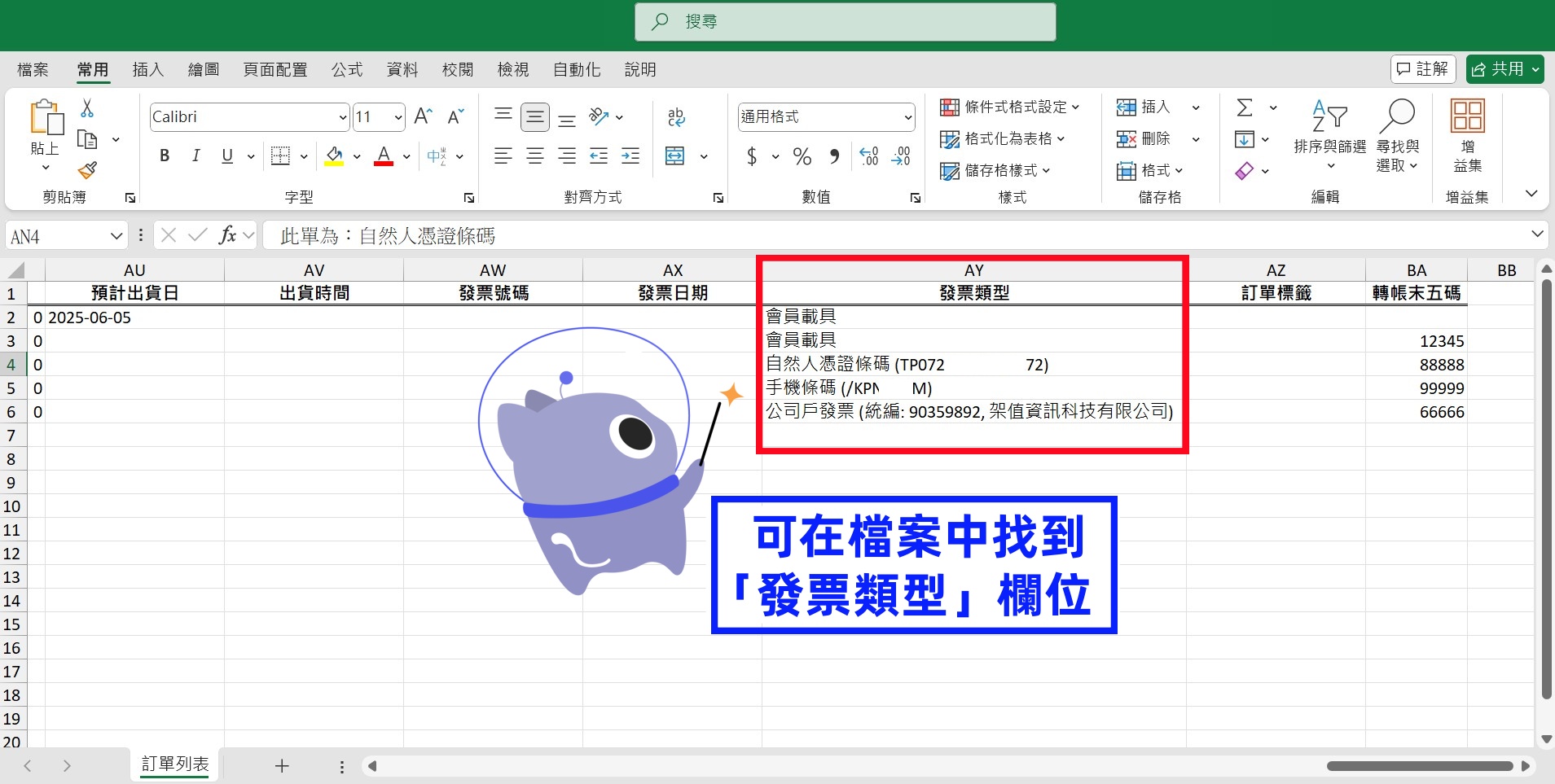Click the Merge and Center icon
This screenshot has height=784, width=1555.
[x=675, y=155]
